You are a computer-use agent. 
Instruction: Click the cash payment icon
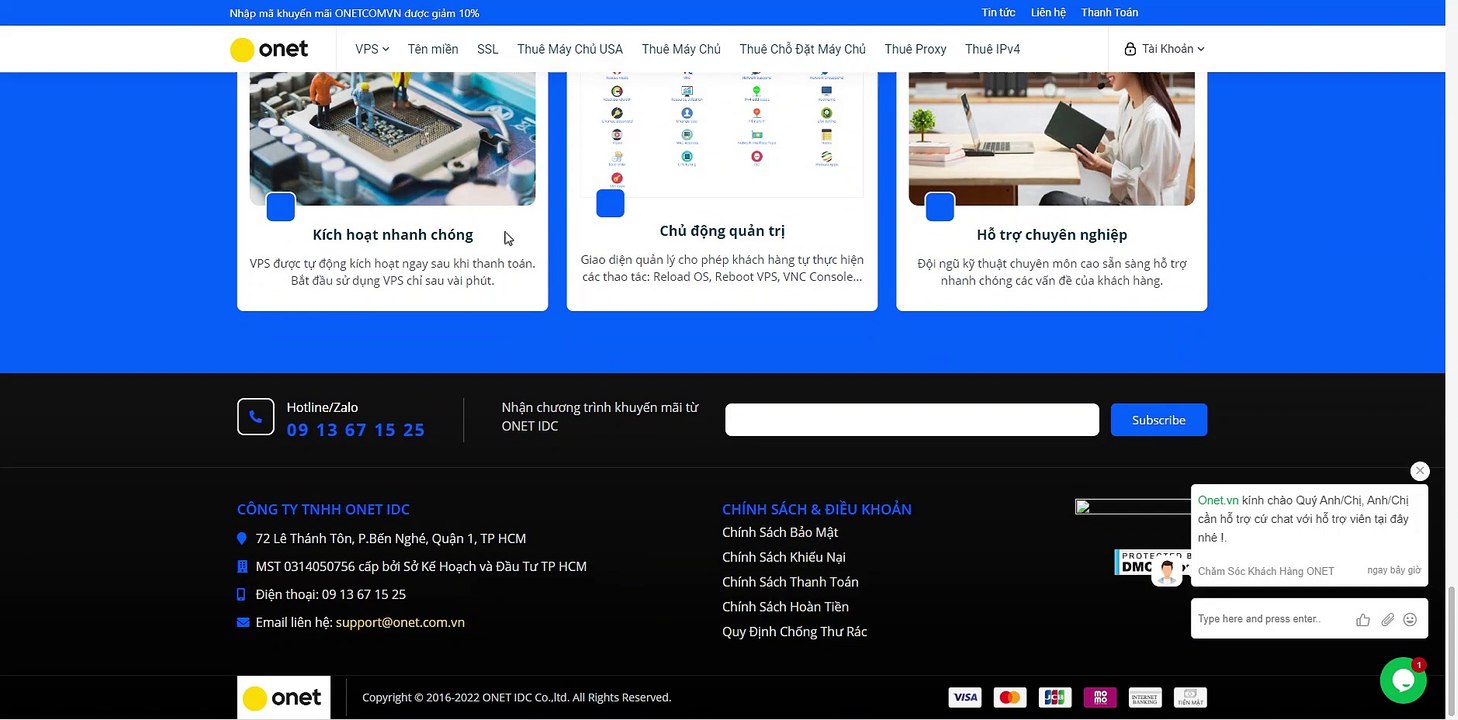[x=1190, y=697]
